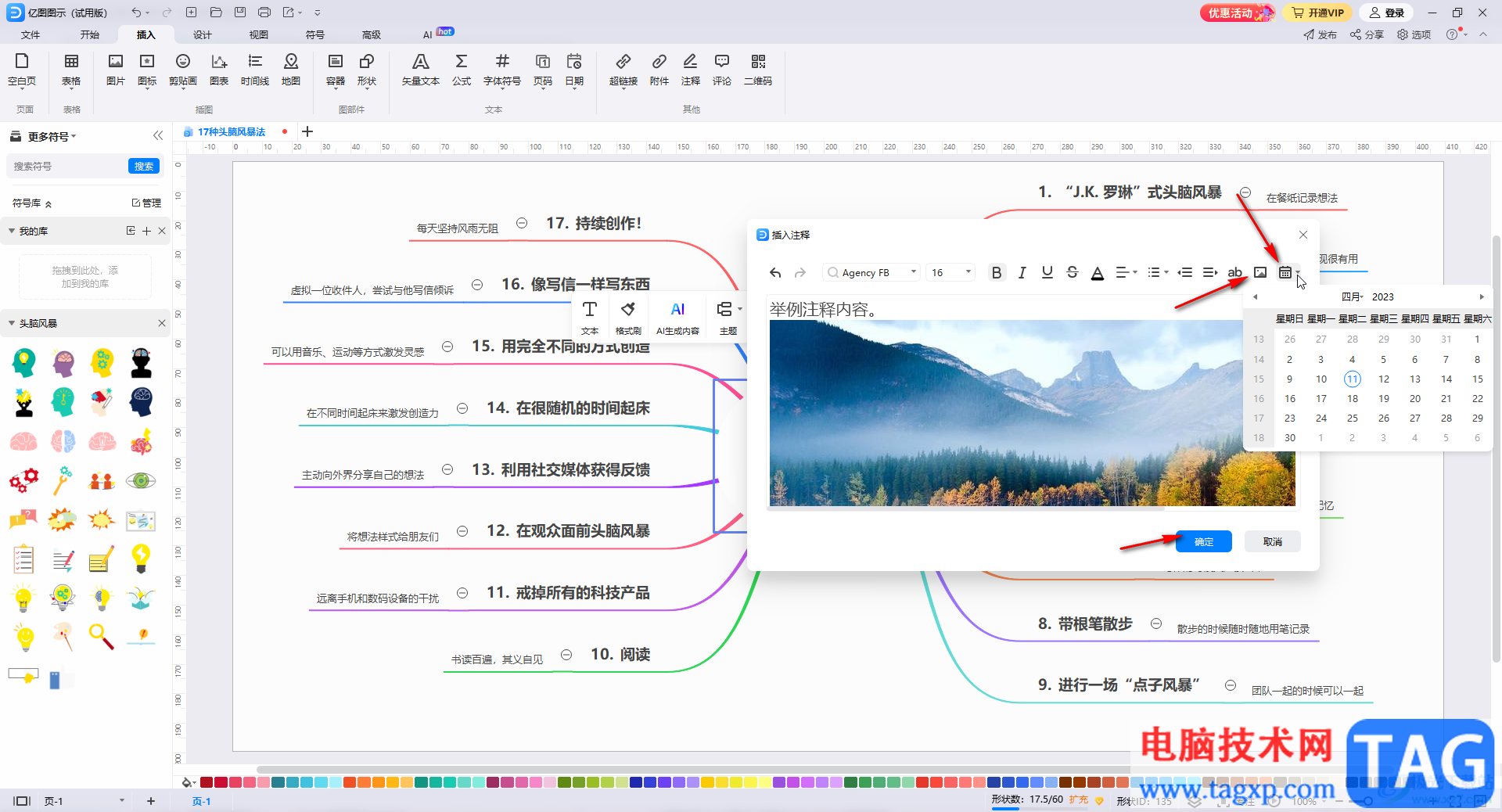Decrease indent in the note editor
This screenshot has height=812, width=1502.
[1185, 272]
